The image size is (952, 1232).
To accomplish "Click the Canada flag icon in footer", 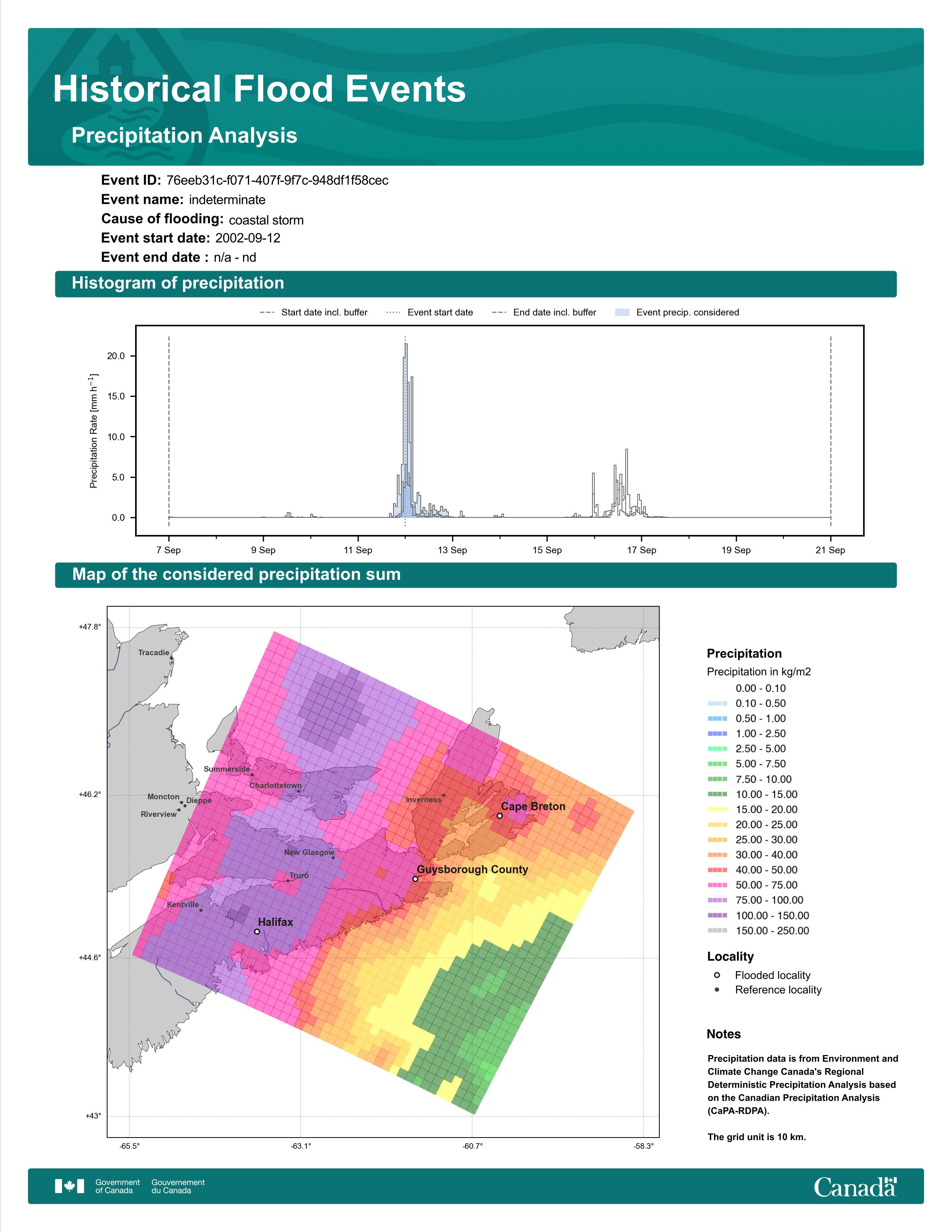I will point(69,1186).
